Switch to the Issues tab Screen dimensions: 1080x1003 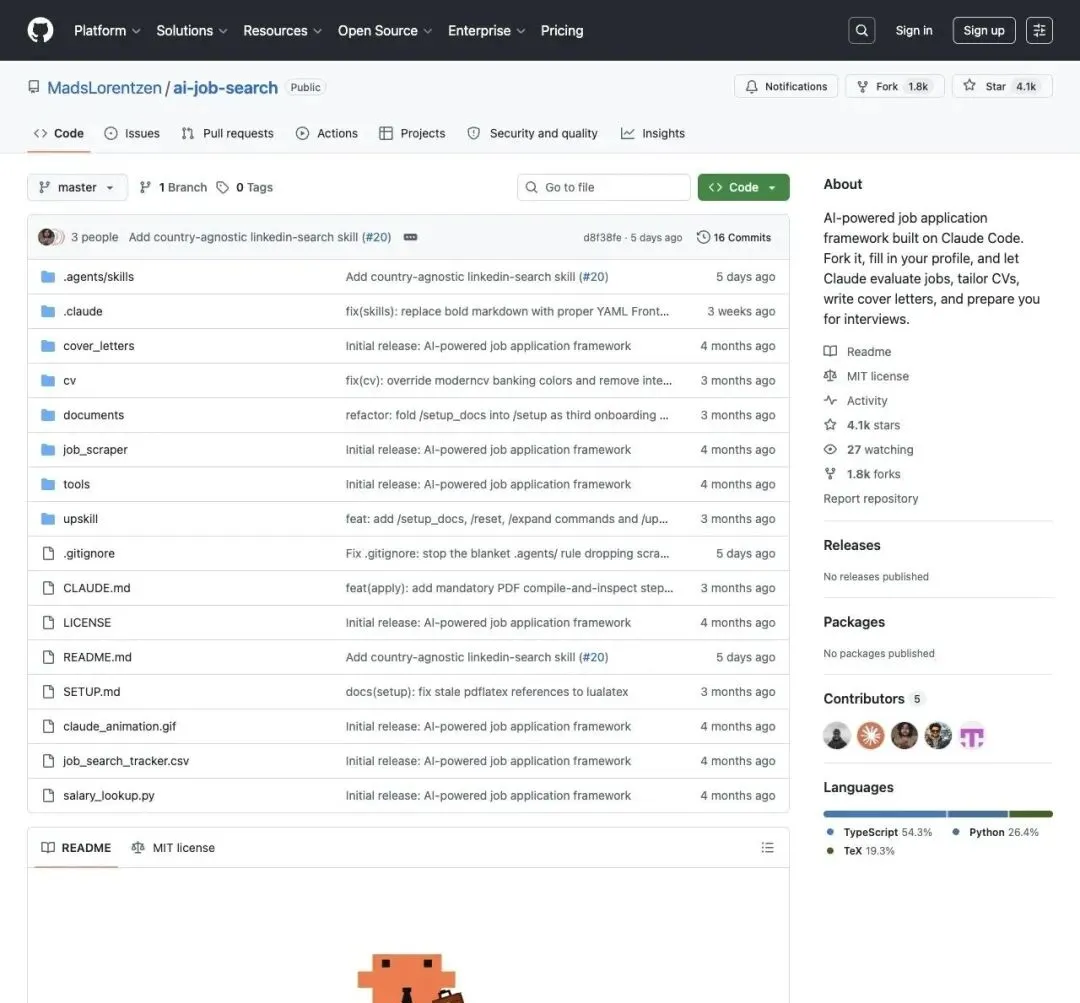[132, 134]
